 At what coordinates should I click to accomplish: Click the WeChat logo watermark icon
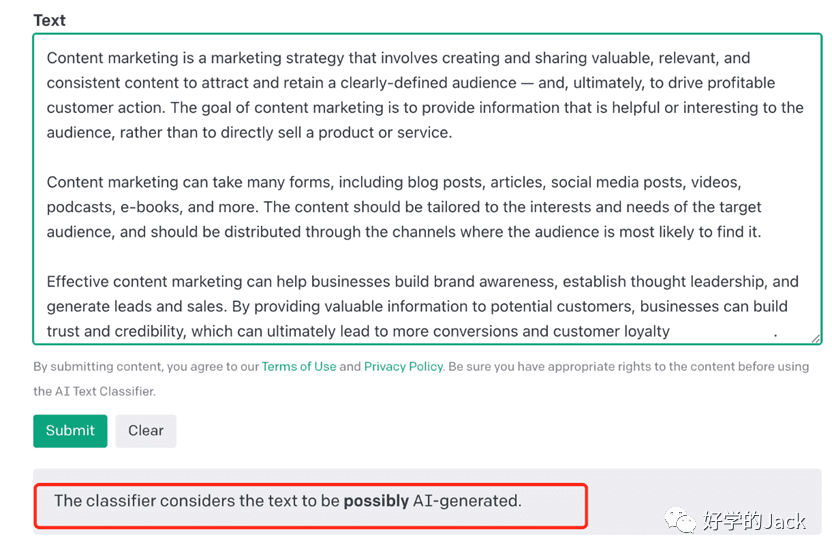pyautogui.click(x=680, y=520)
